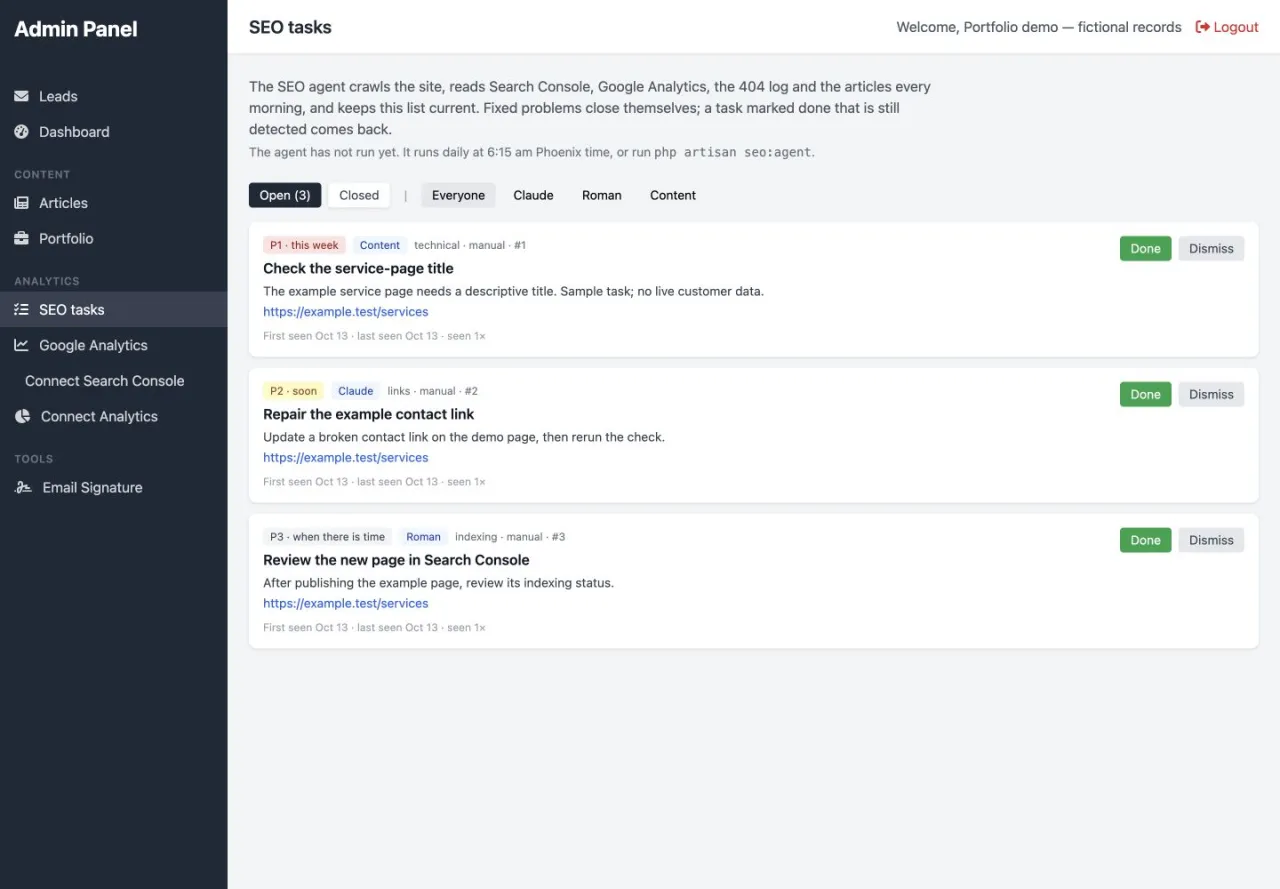Click 'P3 · when there is time' badge
The width and height of the screenshot is (1280, 889).
[327, 537]
